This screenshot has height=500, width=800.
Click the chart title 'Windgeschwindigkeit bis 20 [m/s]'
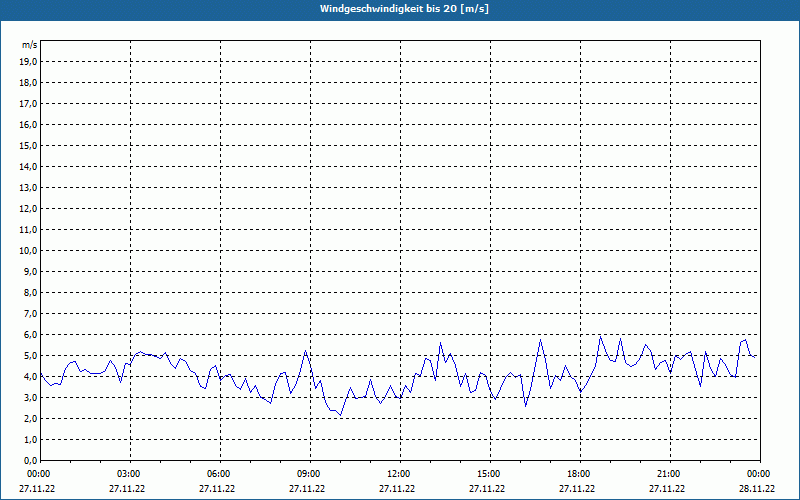point(404,9)
